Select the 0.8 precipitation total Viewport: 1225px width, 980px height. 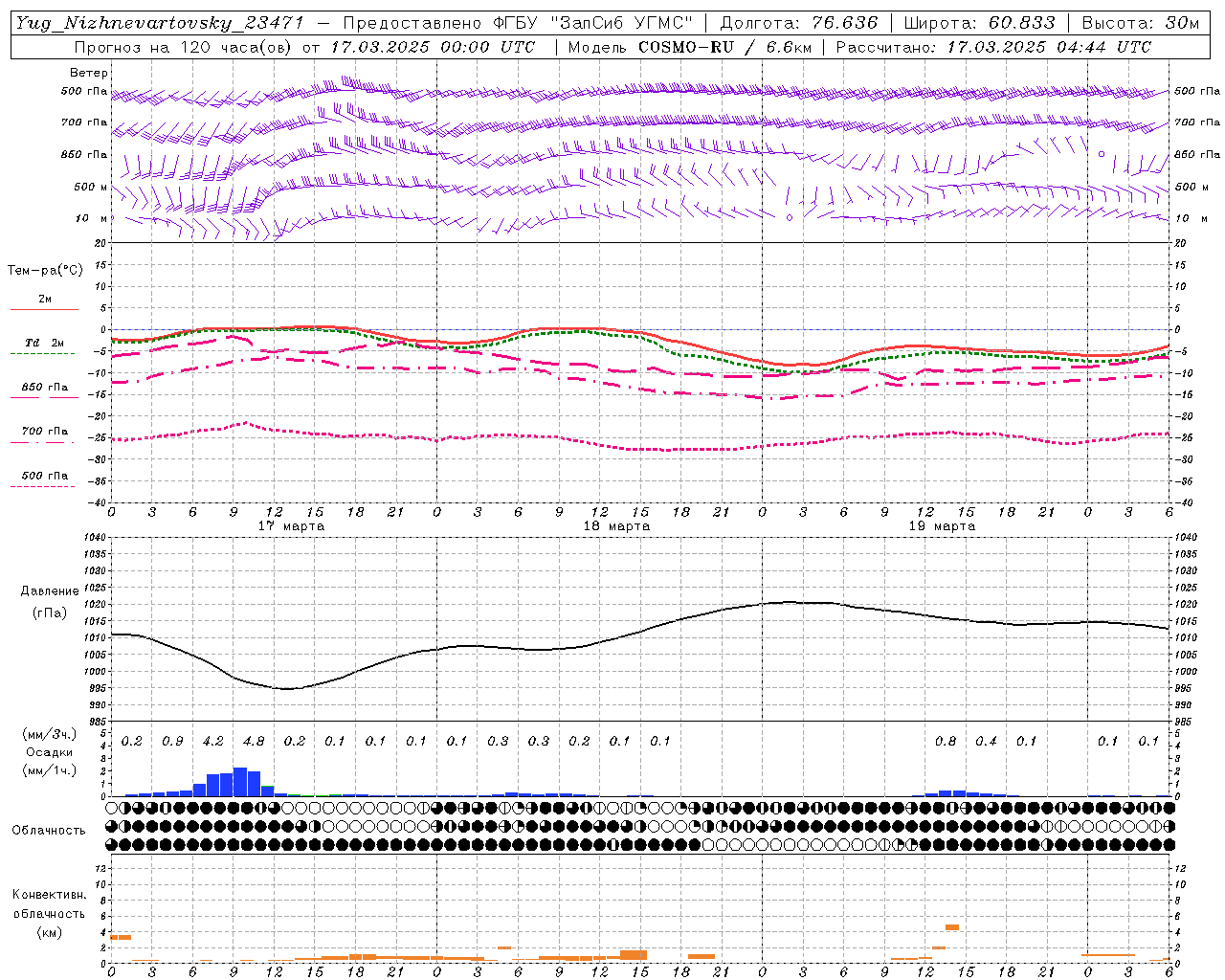coord(946,742)
